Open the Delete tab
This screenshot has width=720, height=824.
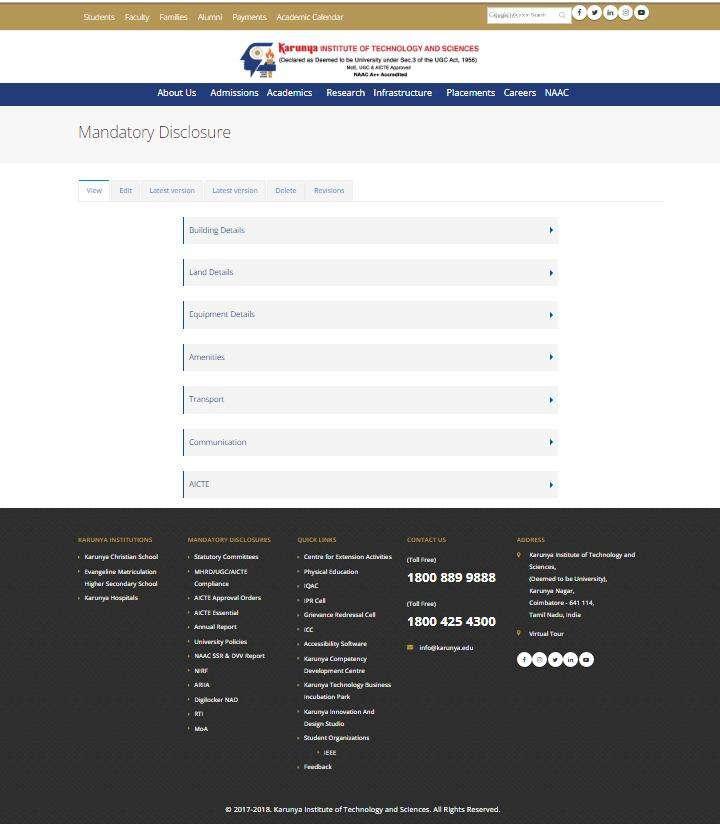point(286,190)
